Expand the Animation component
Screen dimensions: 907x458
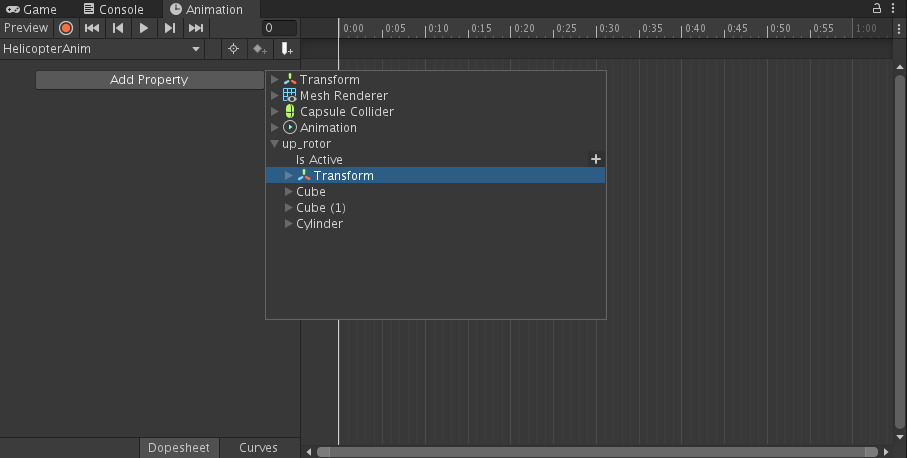tap(275, 128)
